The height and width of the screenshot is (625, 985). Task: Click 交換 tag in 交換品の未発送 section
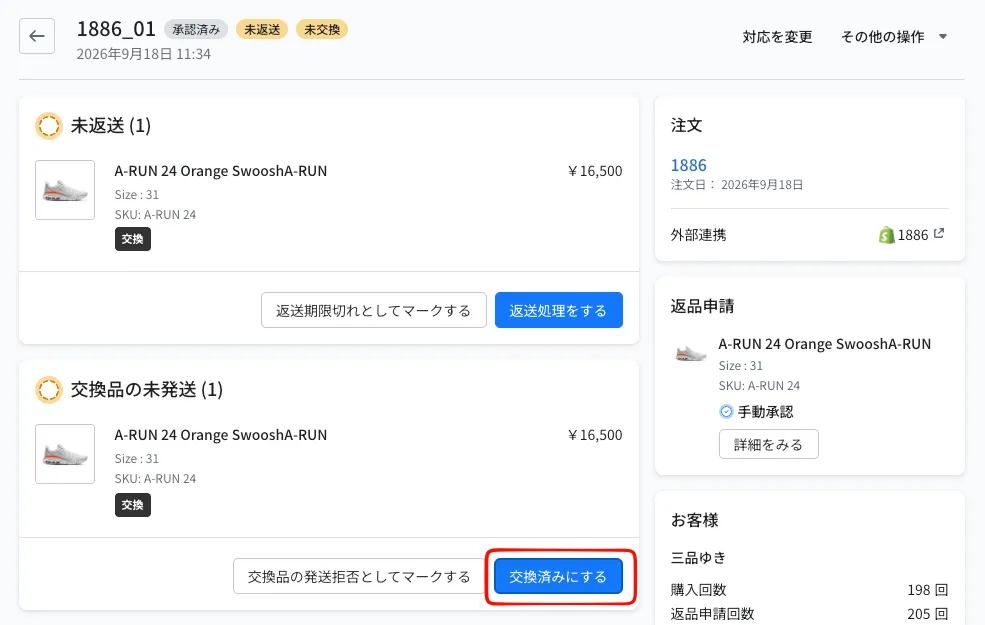tap(133, 505)
